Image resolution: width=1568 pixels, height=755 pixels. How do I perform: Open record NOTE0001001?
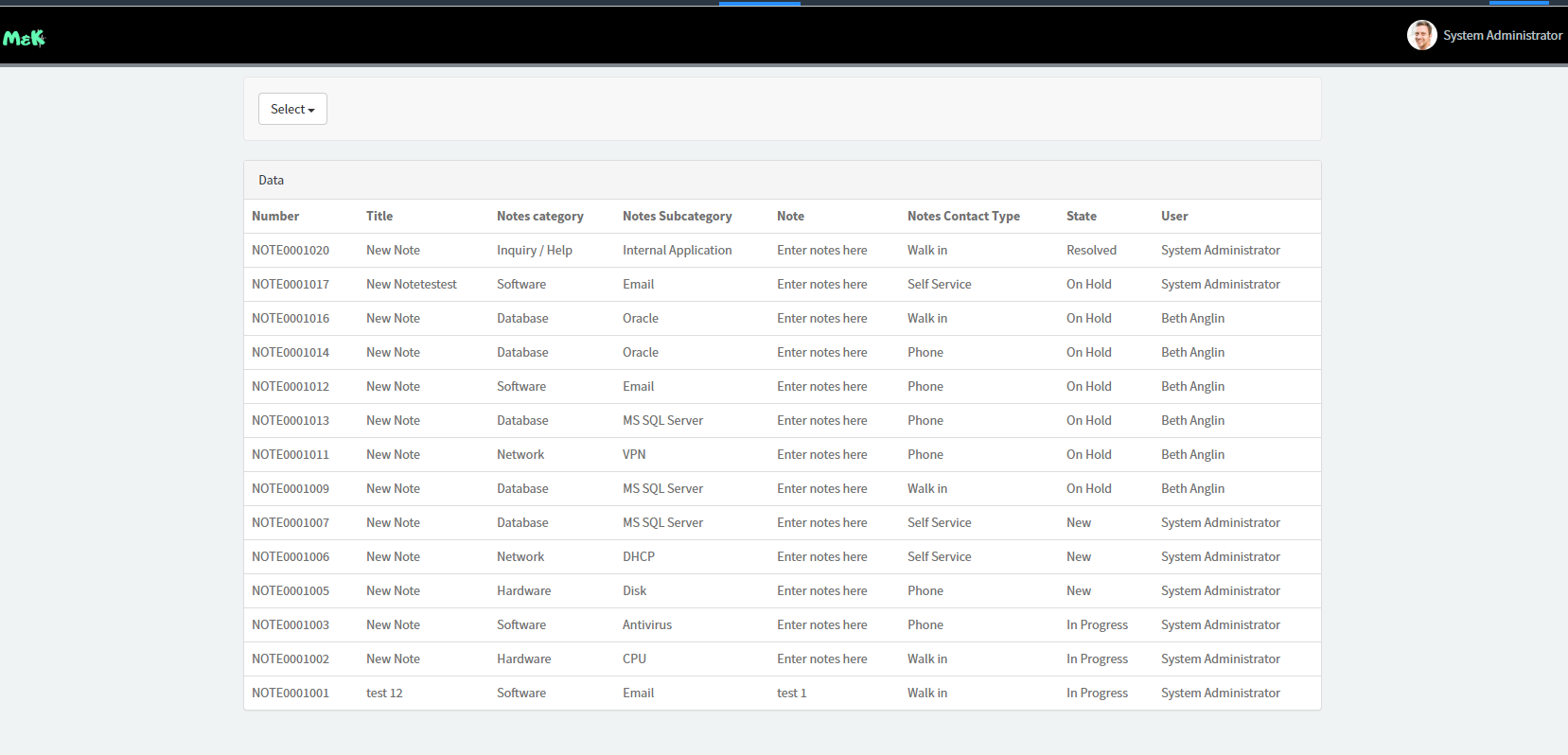pos(291,693)
